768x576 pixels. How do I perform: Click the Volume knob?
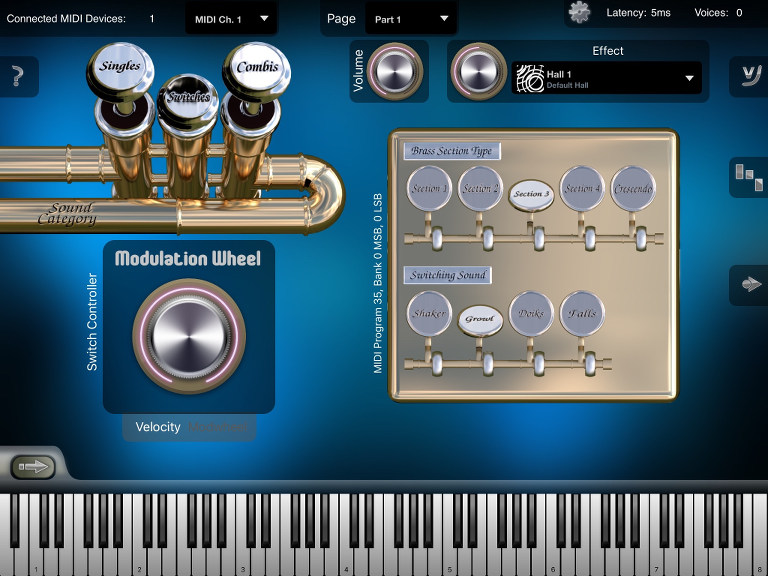(395, 71)
